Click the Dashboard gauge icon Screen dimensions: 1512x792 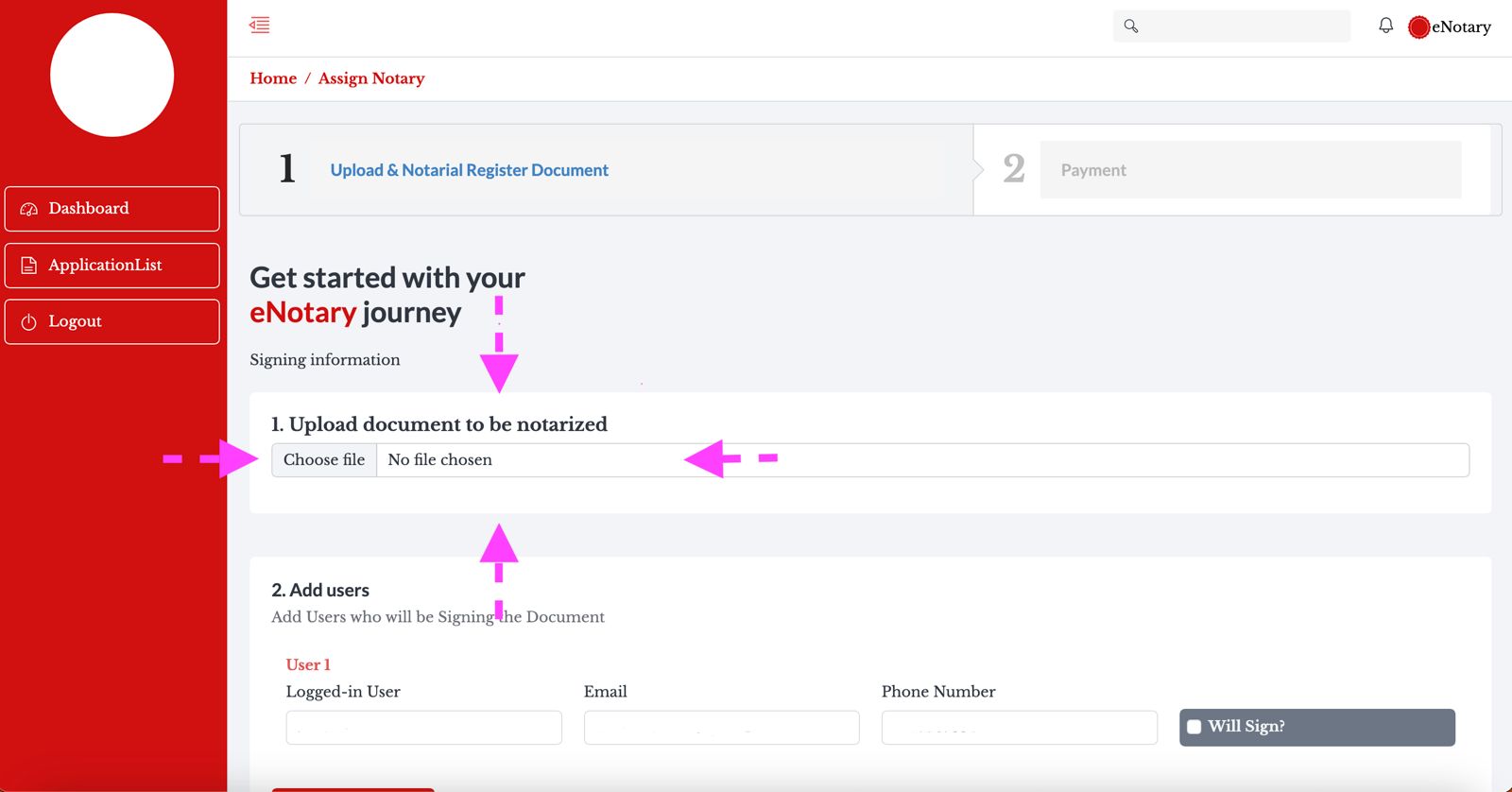[29, 209]
